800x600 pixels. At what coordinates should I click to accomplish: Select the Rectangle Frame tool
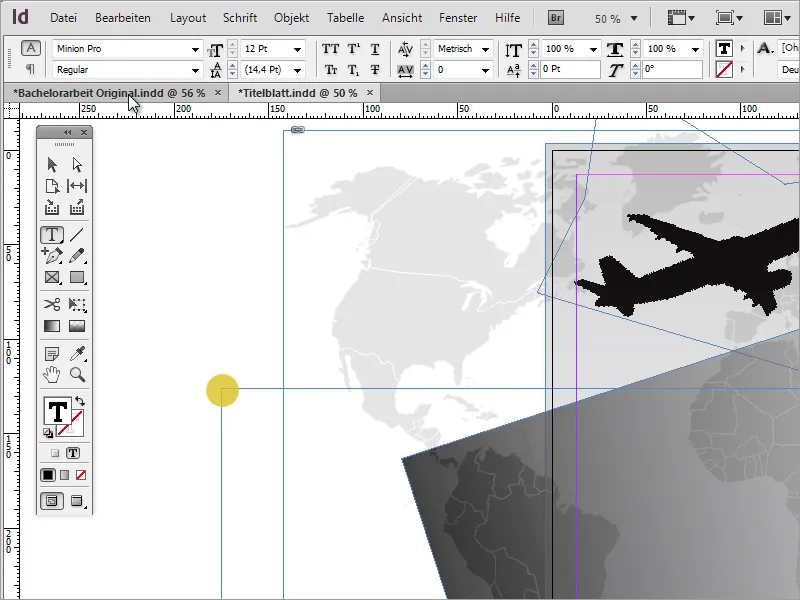click(x=52, y=277)
